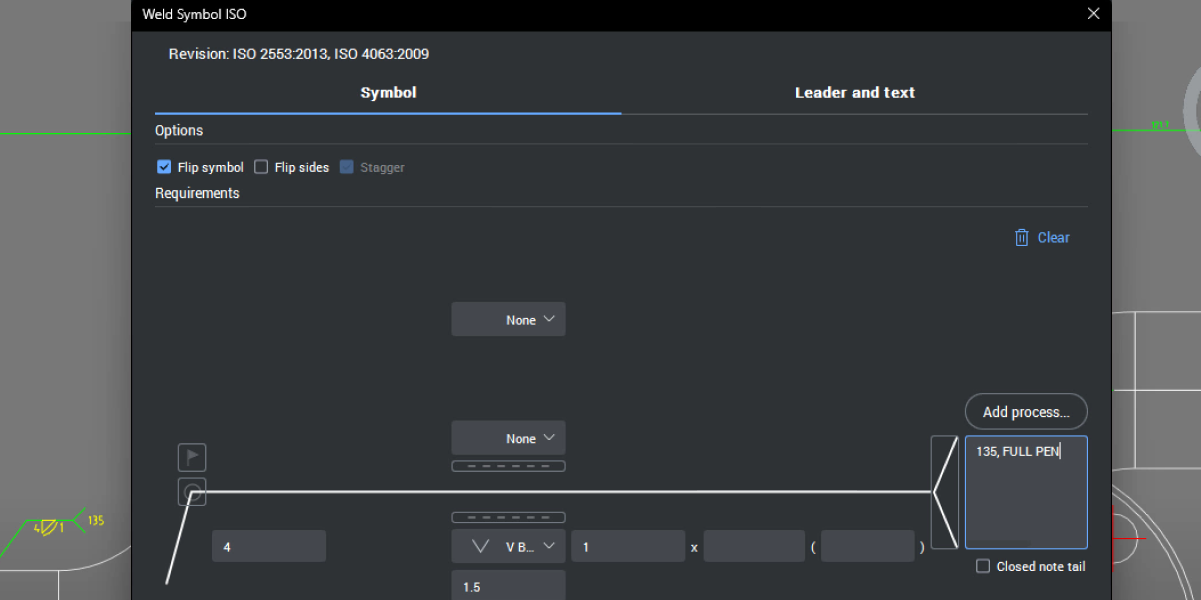Open the V Butt weld type dropdown
The width and height of the screenshot is (1201, 600).
508,547
